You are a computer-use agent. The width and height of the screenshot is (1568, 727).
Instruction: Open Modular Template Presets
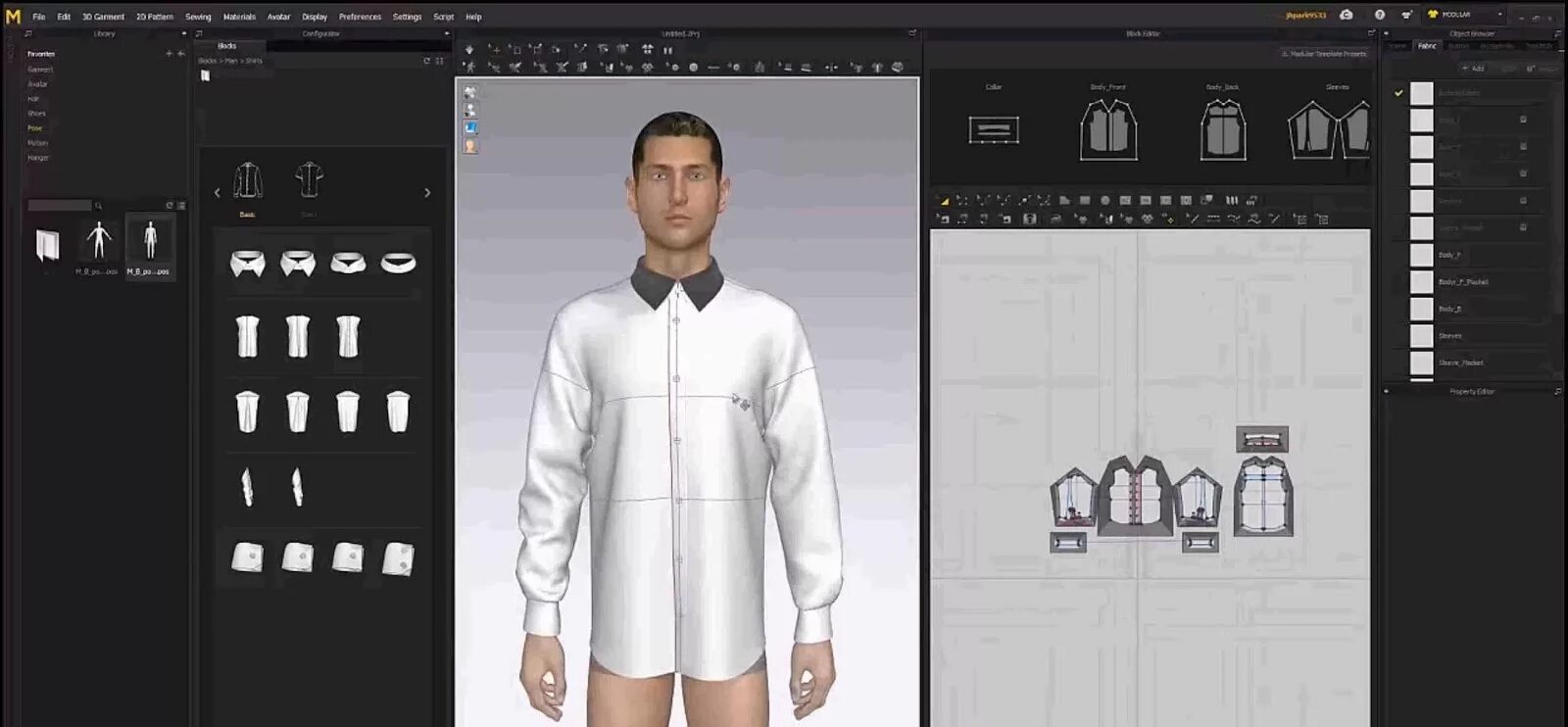point(1324,54)
